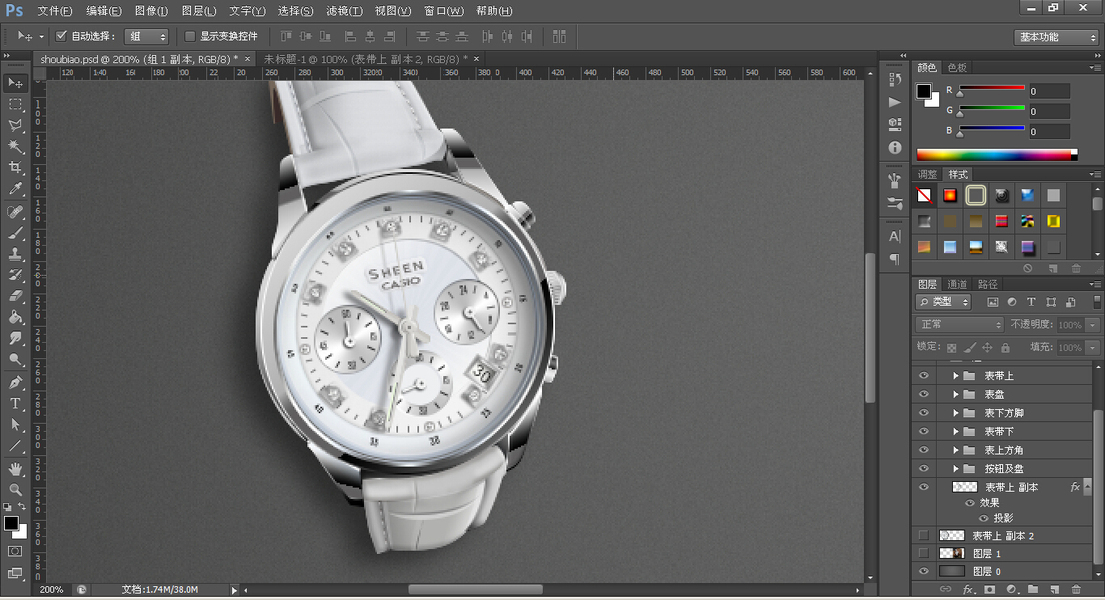Enable Show Transform Controls checkbox
The image size is (1105, 600).
pyautogui.click(x=190, y=36)
